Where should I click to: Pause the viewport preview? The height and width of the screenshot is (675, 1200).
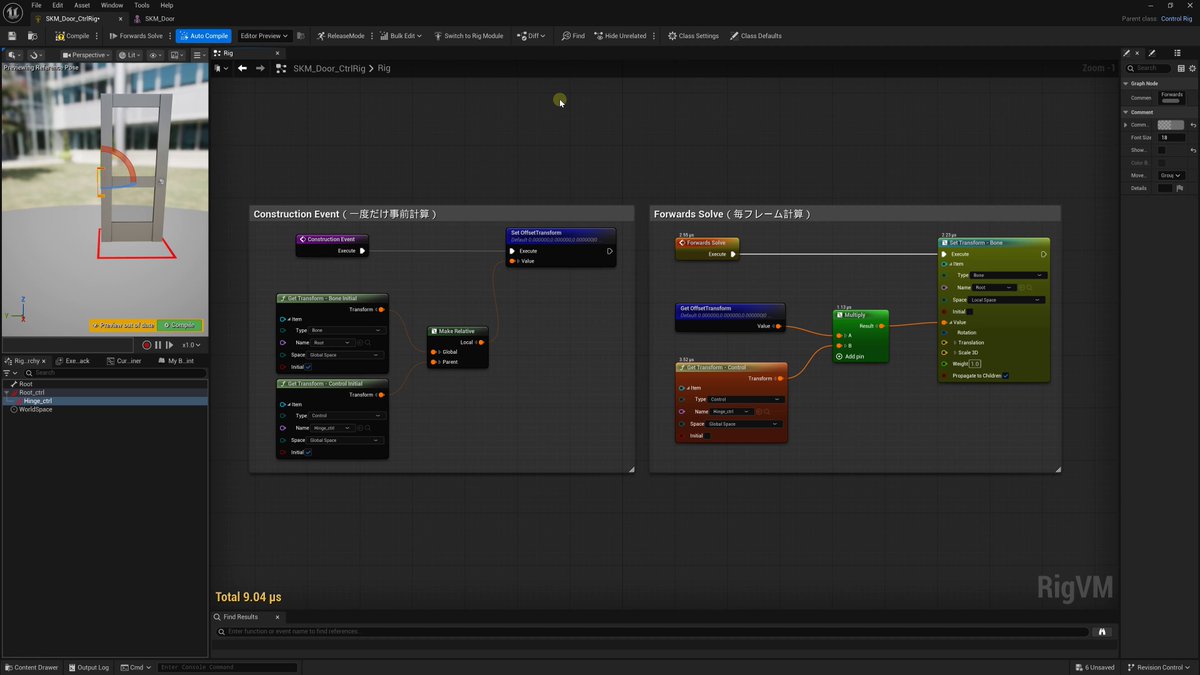158,345
